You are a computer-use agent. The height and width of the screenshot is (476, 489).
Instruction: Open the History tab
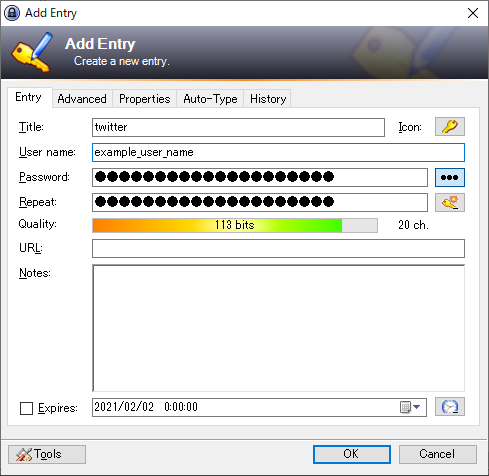pos(268,99)
